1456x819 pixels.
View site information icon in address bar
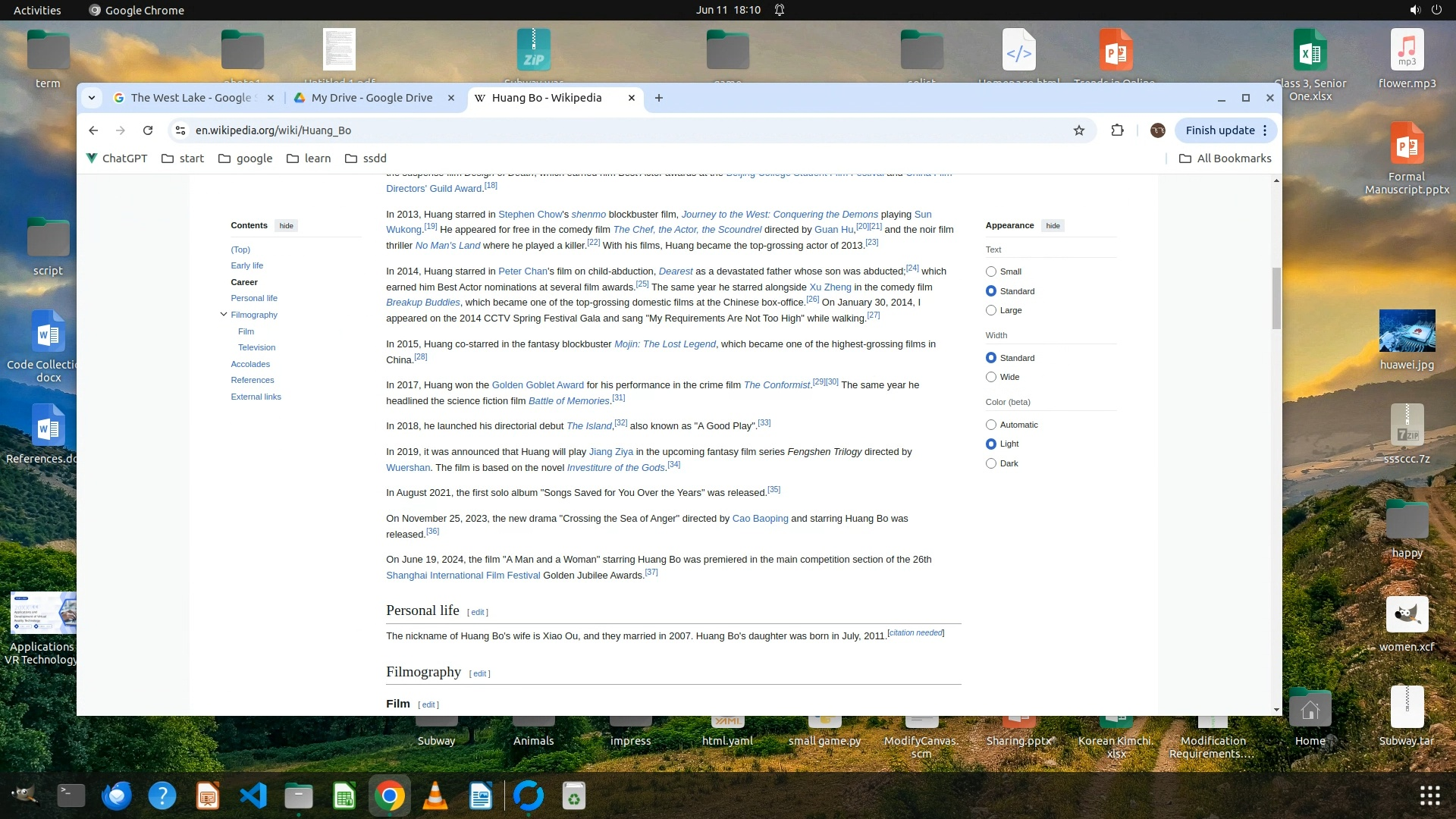pyautogui.click(x=180, y=130)
